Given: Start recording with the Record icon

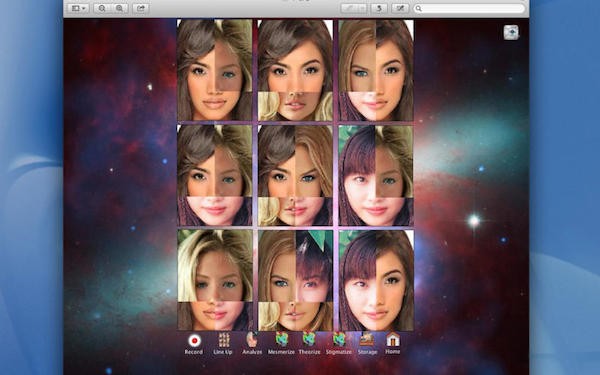Looking at the screenshot, I should pos(194,340).
